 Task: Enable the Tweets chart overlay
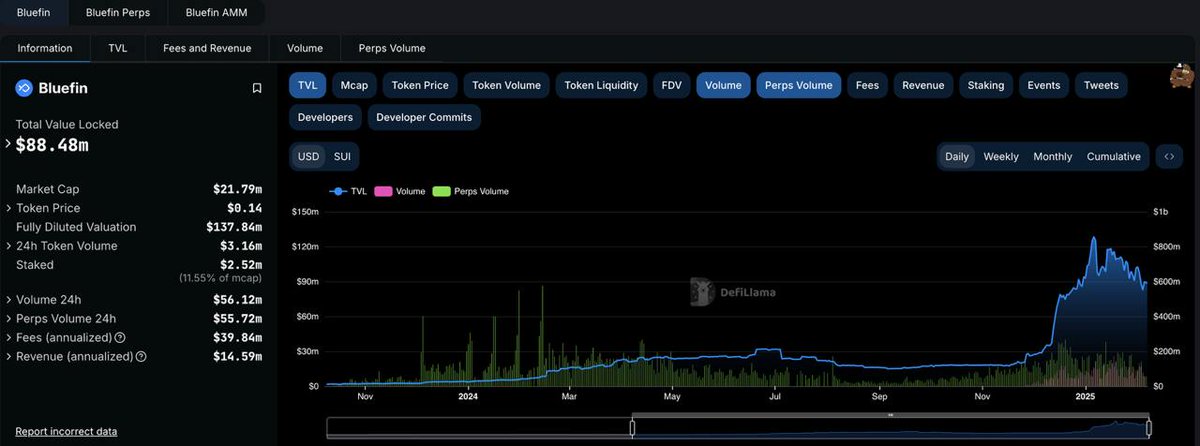coord(1101,86)
